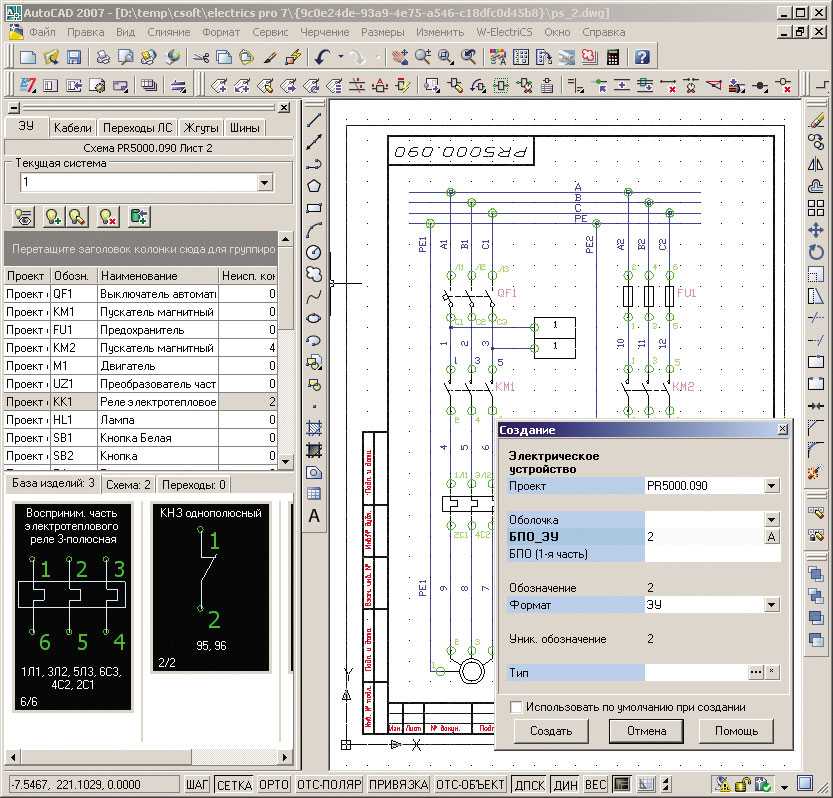The width and height of the screenshot is (833, 798).
Task: Click the БПО_ЭУ value field
Action: click(704, 537)
